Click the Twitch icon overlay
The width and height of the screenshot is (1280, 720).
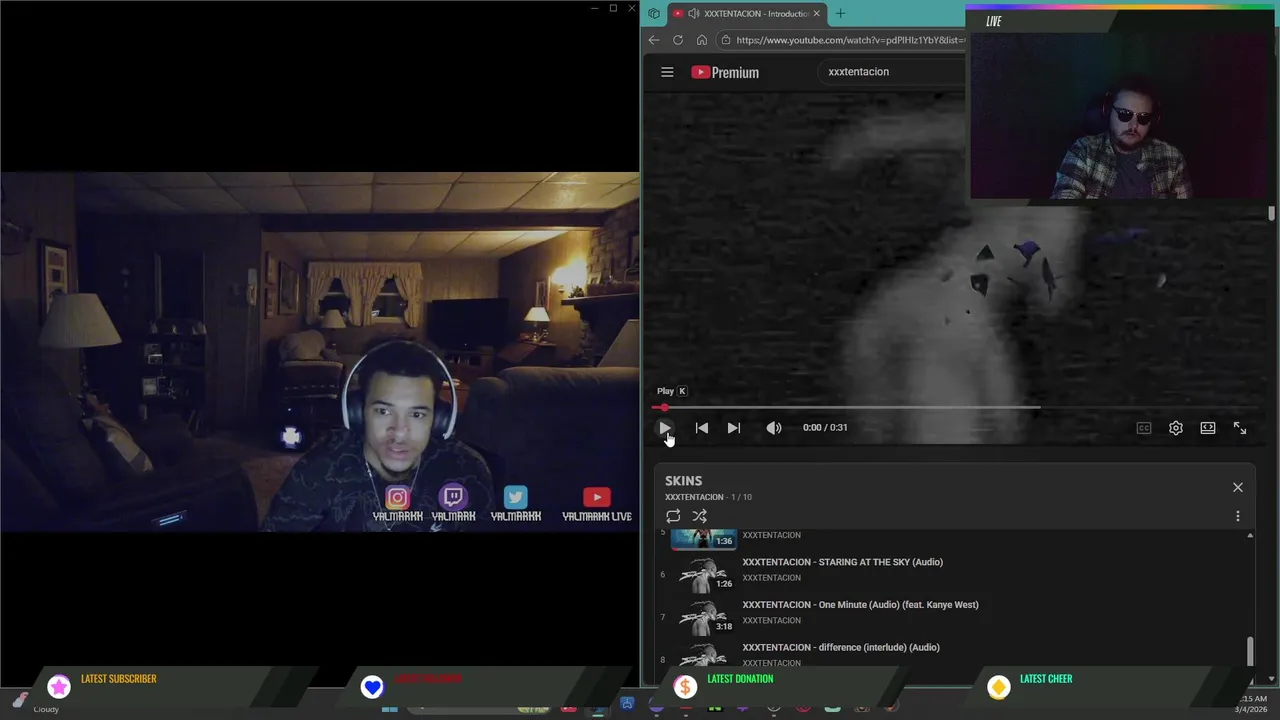(453, 497)
